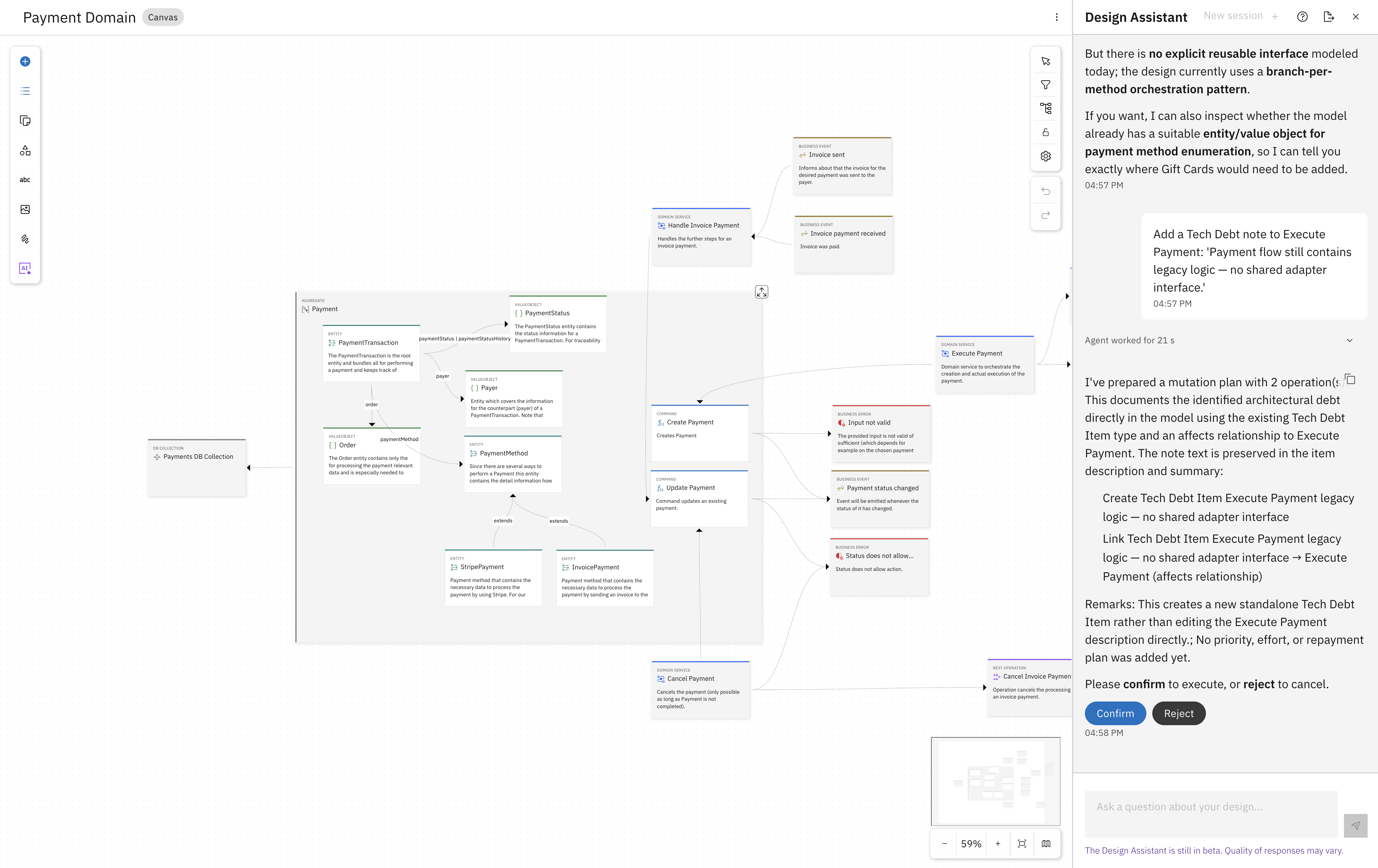
Task: Select the Invoice sent business event
Action: point(842,166)
